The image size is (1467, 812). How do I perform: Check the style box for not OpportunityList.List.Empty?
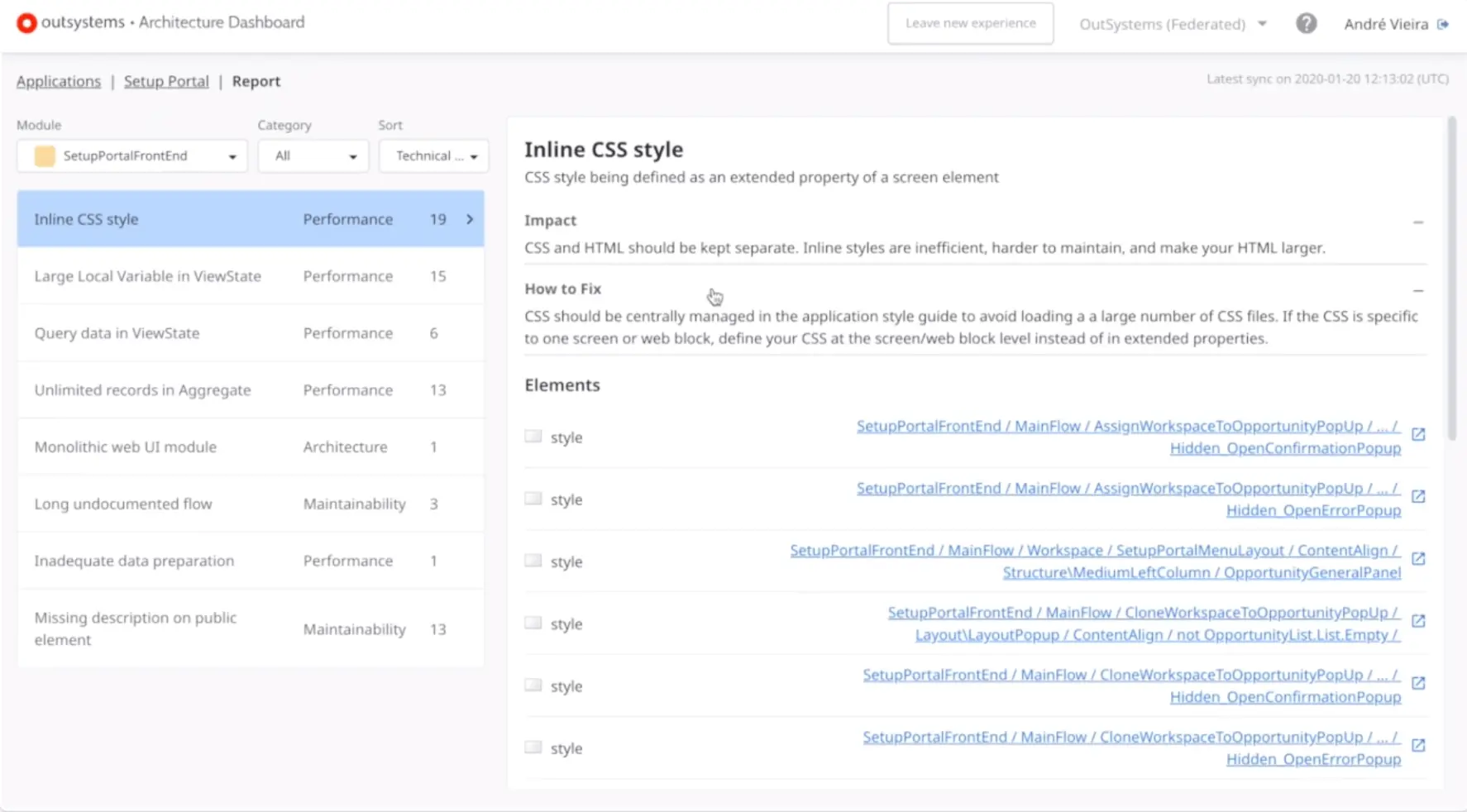(x=533, y=623)
